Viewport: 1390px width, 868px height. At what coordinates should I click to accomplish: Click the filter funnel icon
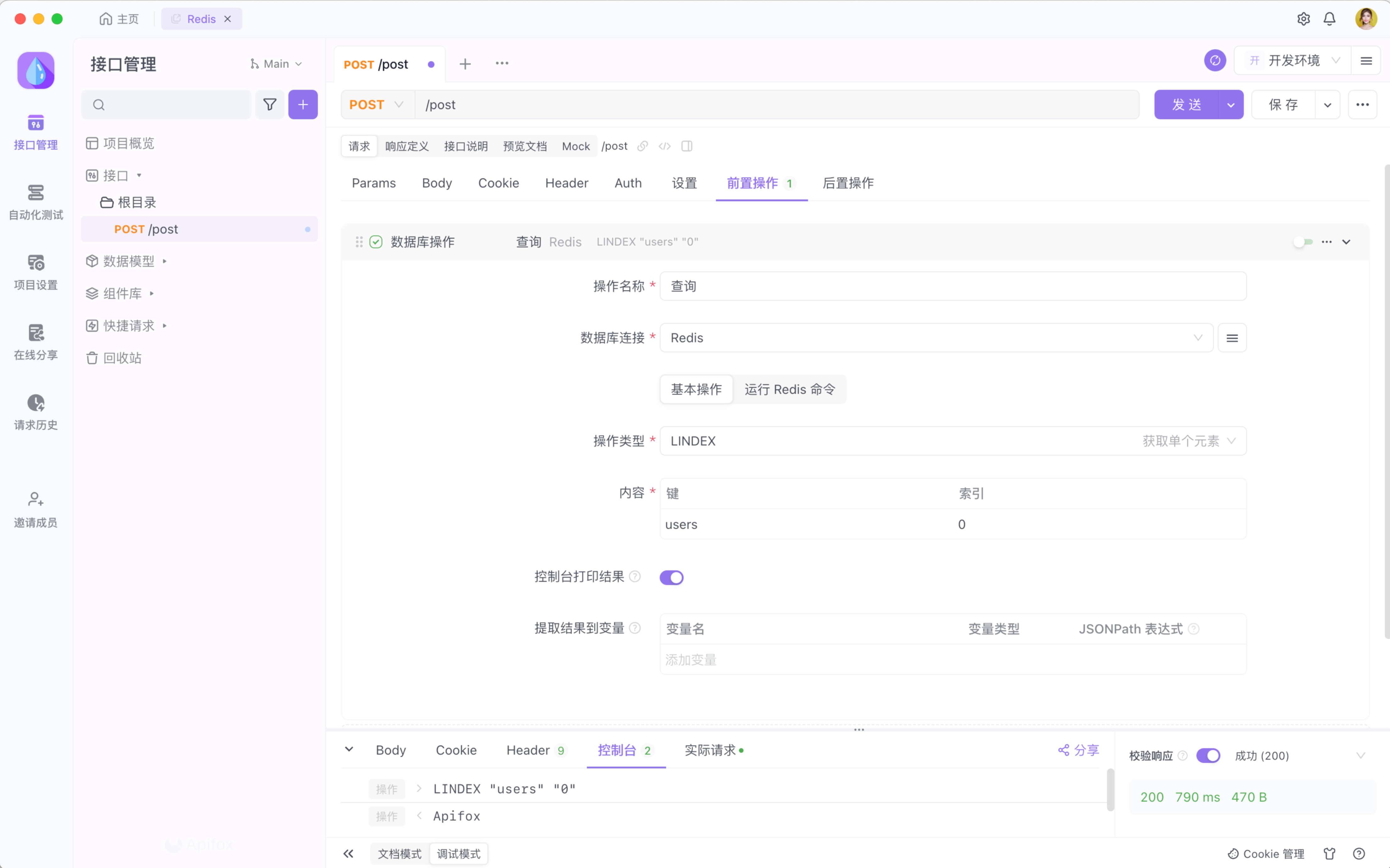(270, 104)
